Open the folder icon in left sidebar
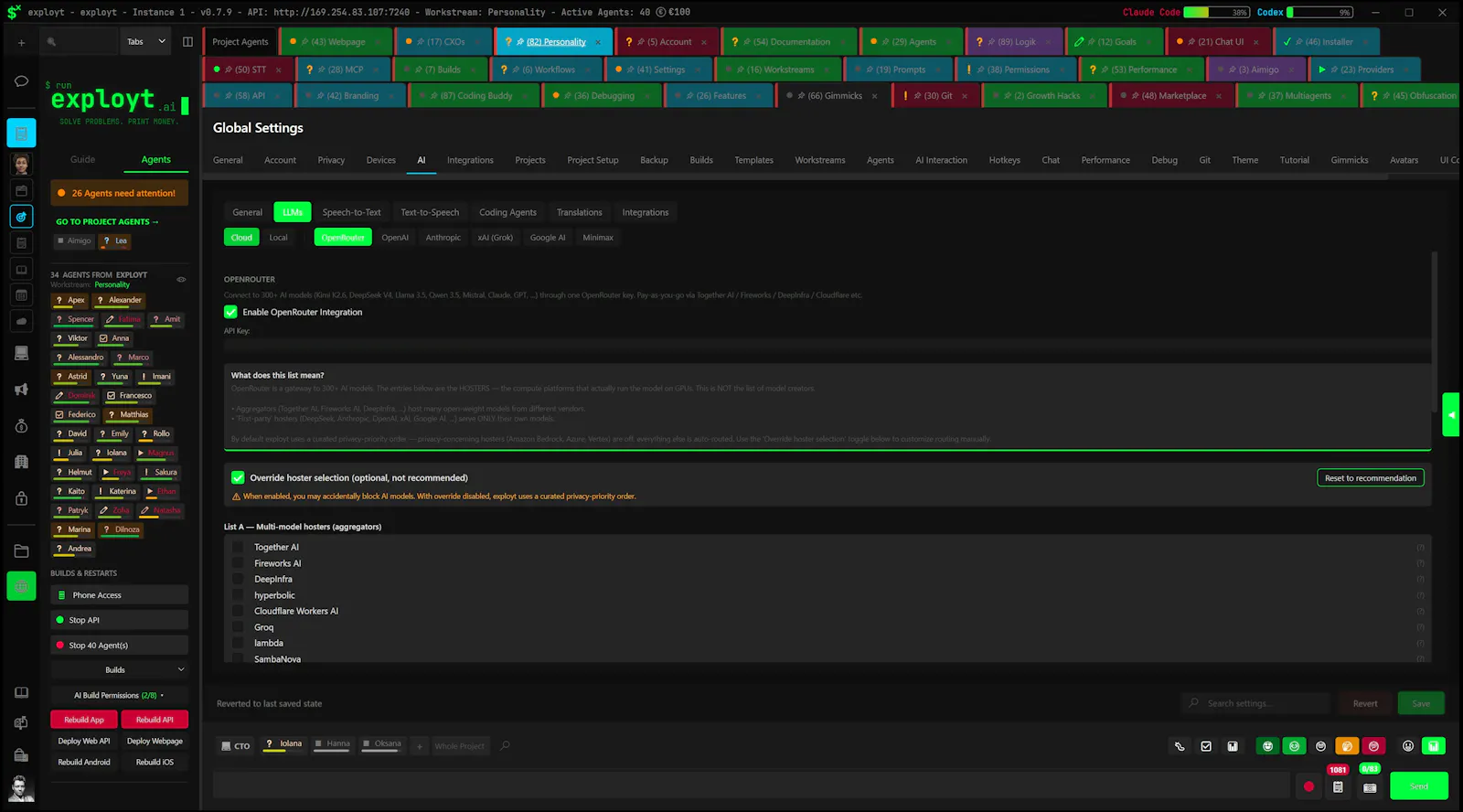The width and height of the screenshot is (1463, 812). (21, 551)
